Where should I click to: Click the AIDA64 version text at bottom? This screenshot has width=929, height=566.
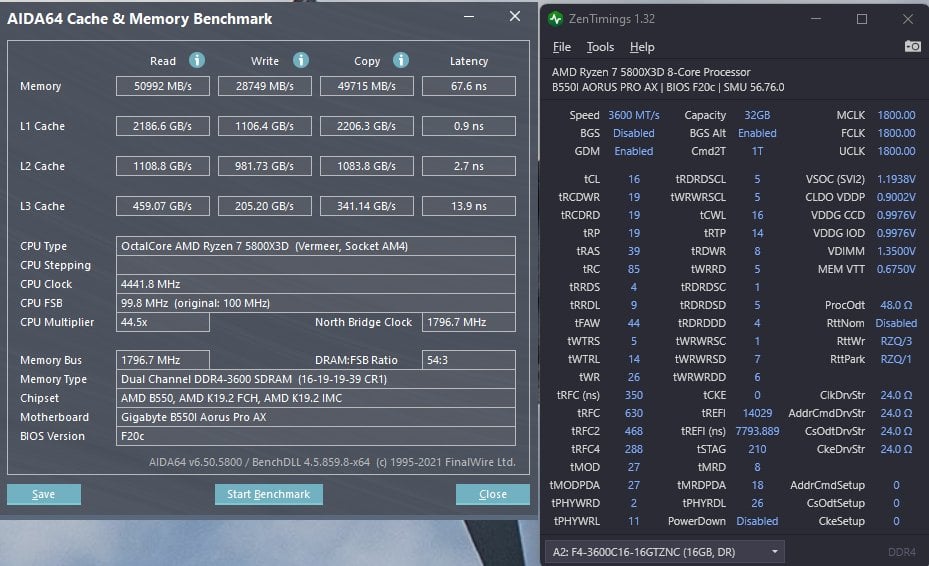point(332,462)
